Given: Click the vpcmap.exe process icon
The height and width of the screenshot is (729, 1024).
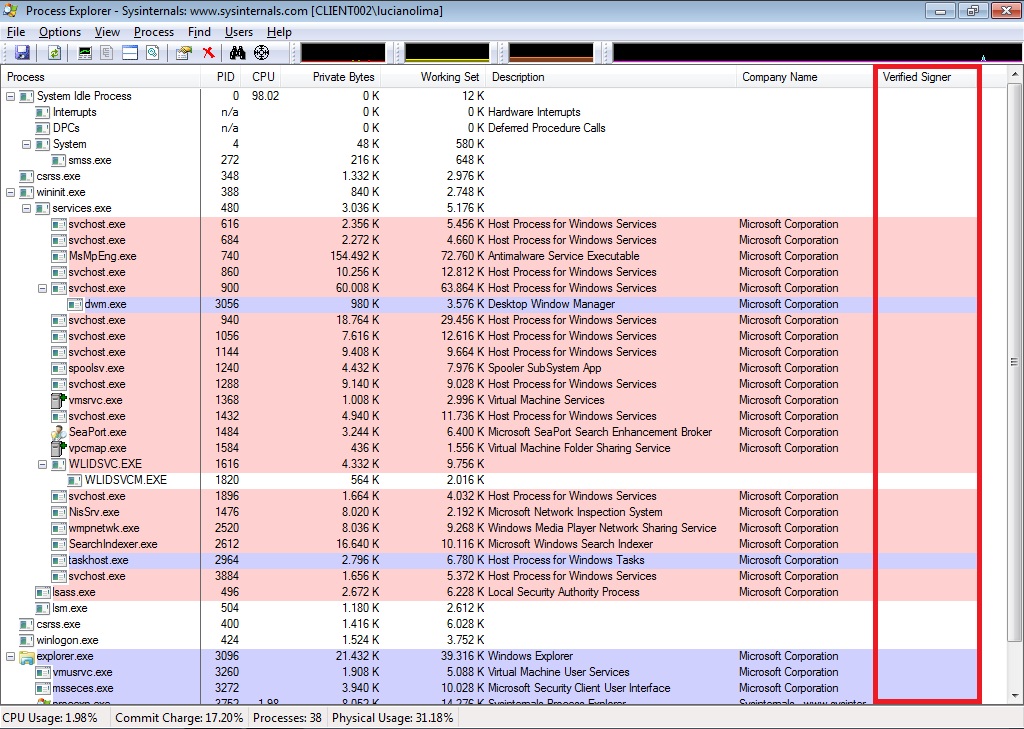Looking at the screenshot, I should coord(59,448).
